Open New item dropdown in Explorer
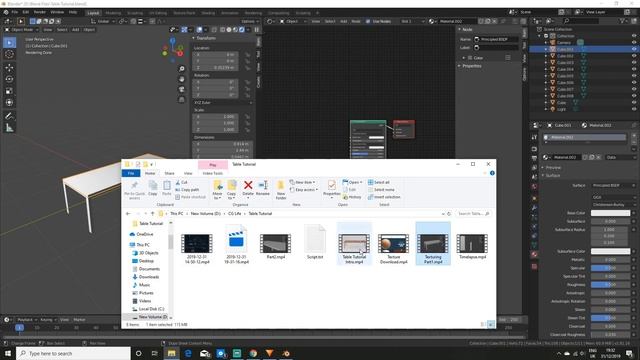Image resolution: width=640 pixels, height=360 pixels. coord(303,182)
